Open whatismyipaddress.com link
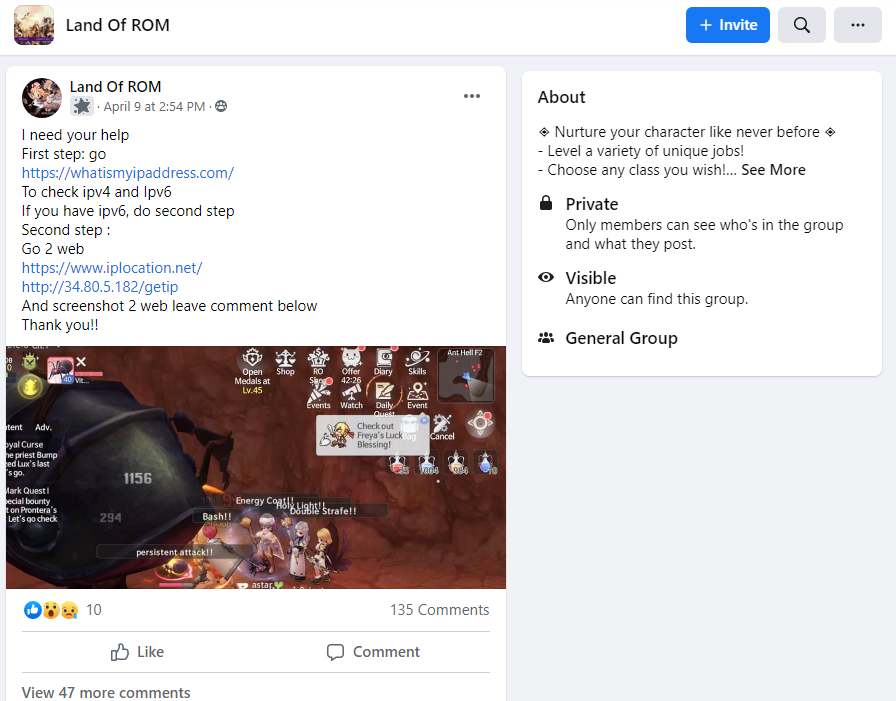 click(128, 173)
